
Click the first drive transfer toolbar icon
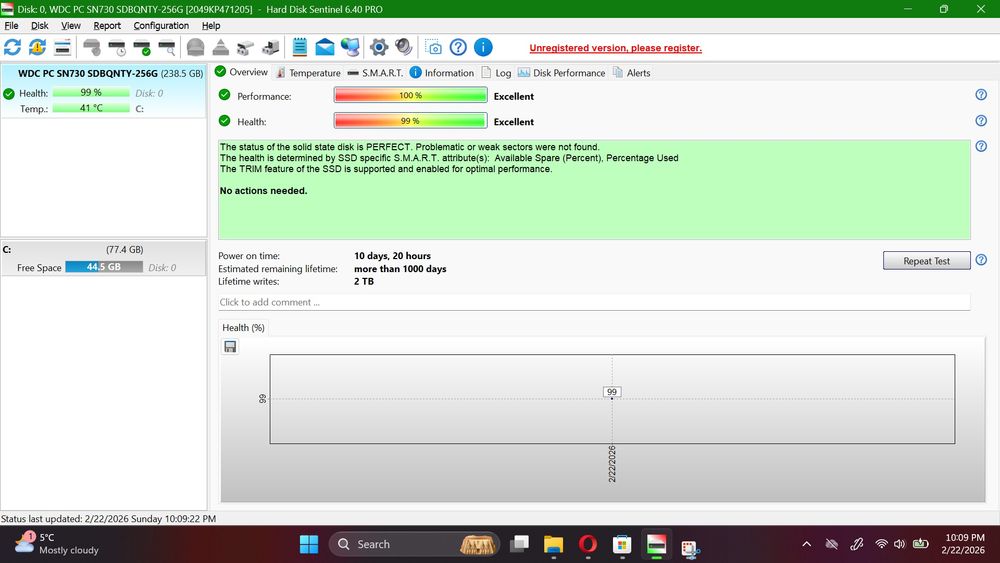[246, 47]
